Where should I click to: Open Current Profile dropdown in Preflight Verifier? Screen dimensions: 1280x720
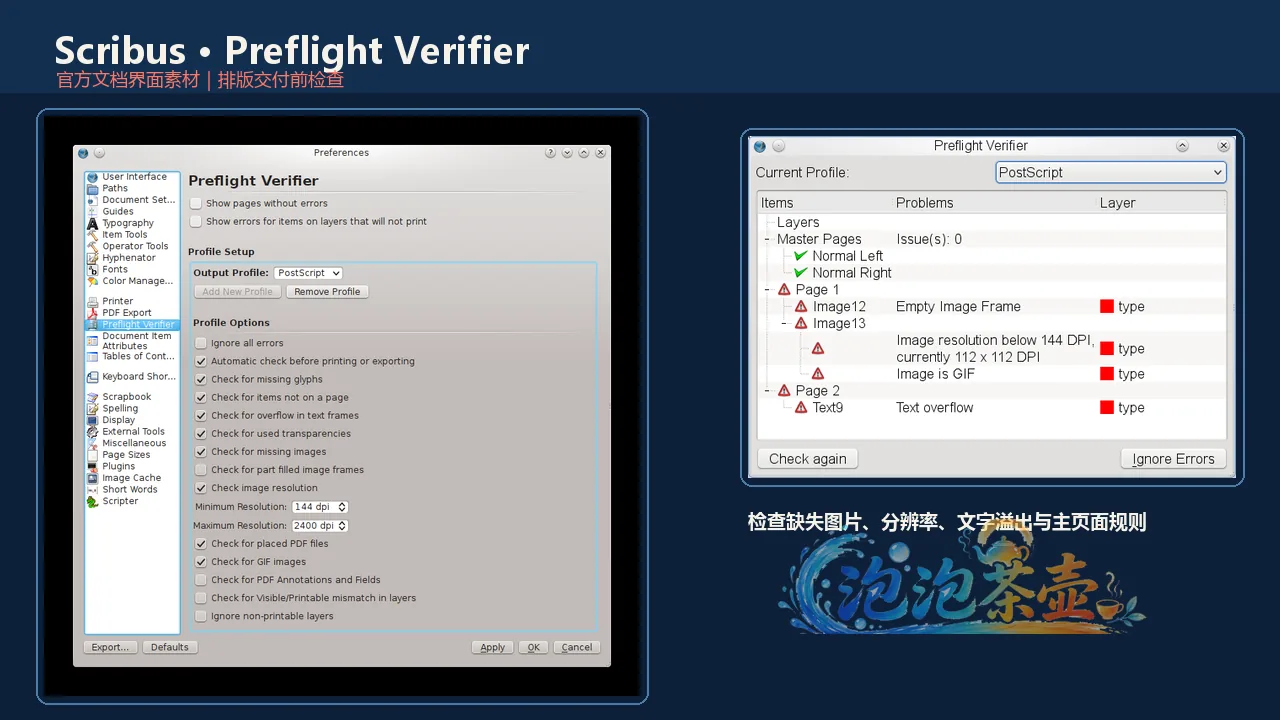click(1111, 173)
